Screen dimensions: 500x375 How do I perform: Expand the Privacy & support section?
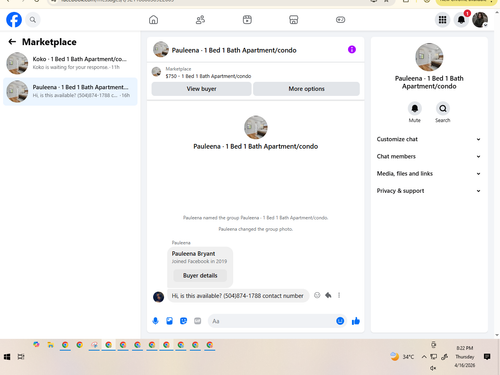click(x=429, y=191)
